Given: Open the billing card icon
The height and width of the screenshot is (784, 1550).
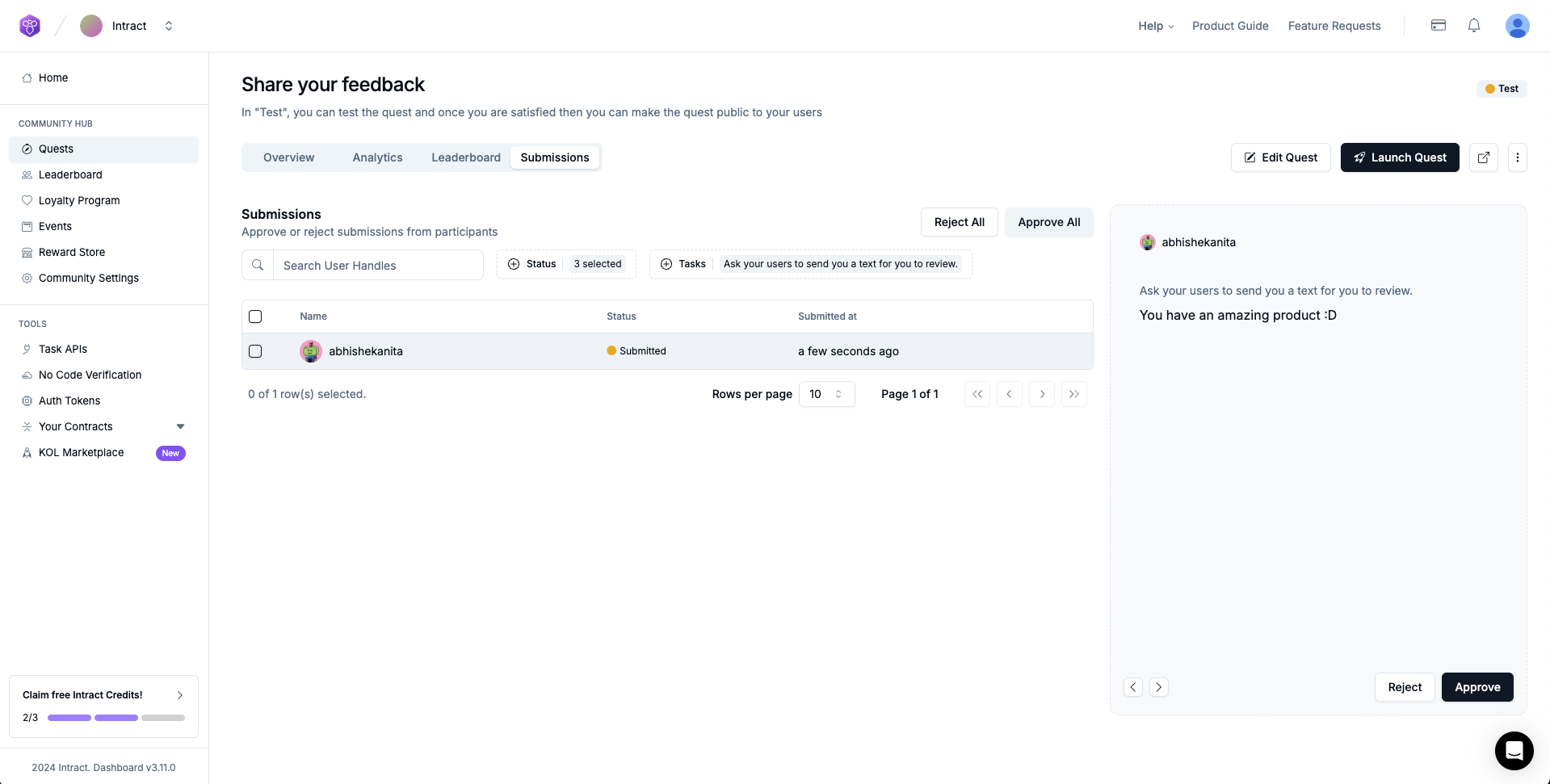Looking at the screenshot, I should [x=1438, y=26].
